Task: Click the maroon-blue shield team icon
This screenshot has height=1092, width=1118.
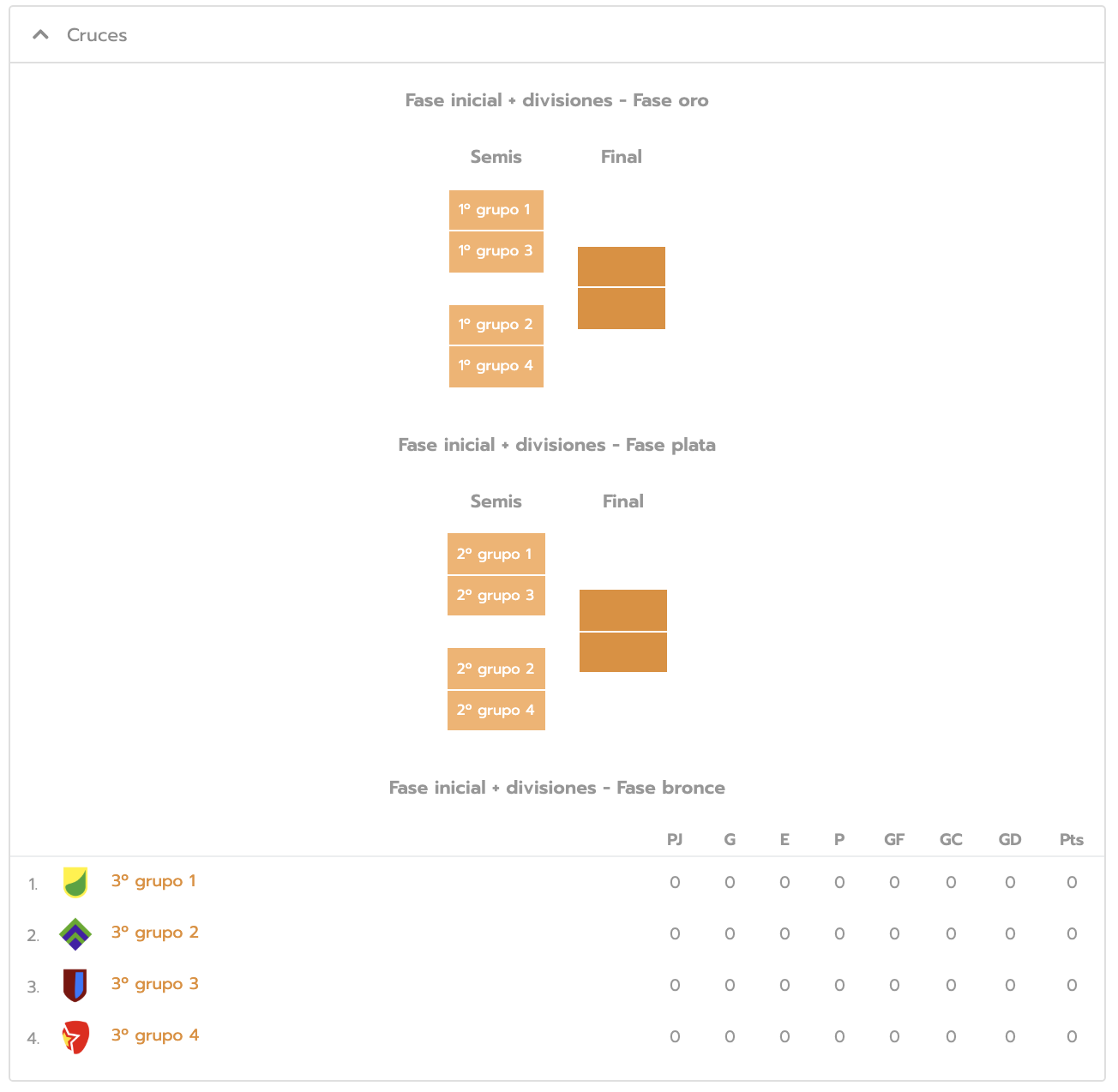Action: click(x=75, y=985)
